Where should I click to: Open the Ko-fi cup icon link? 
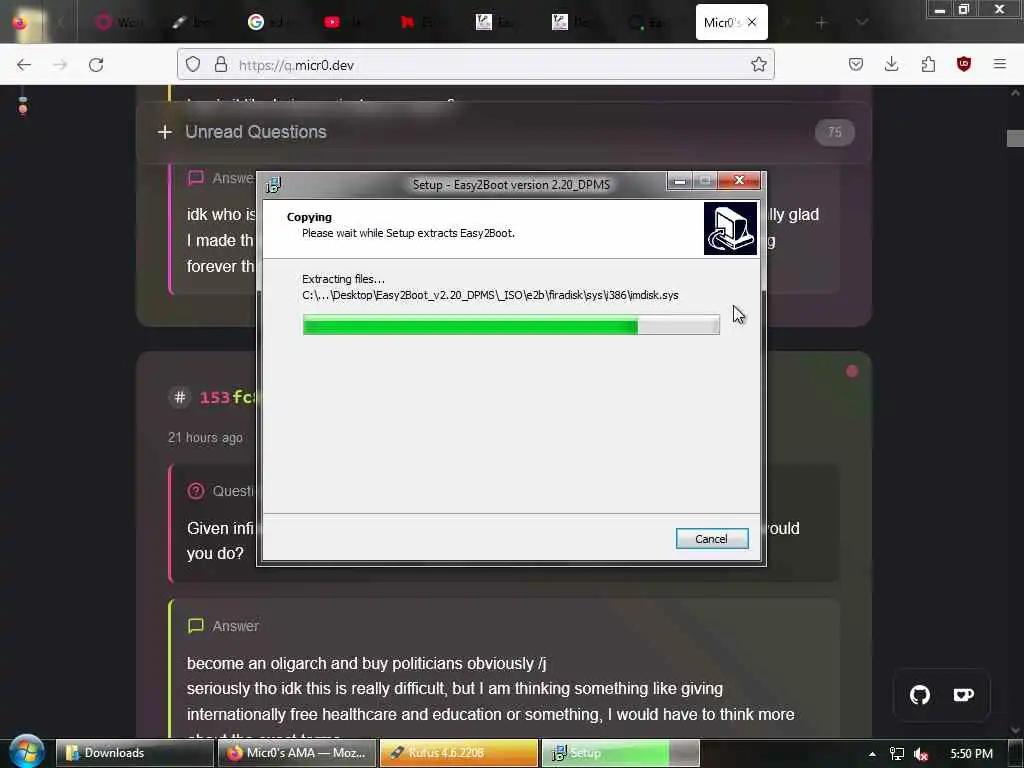(x=963, y=695)
